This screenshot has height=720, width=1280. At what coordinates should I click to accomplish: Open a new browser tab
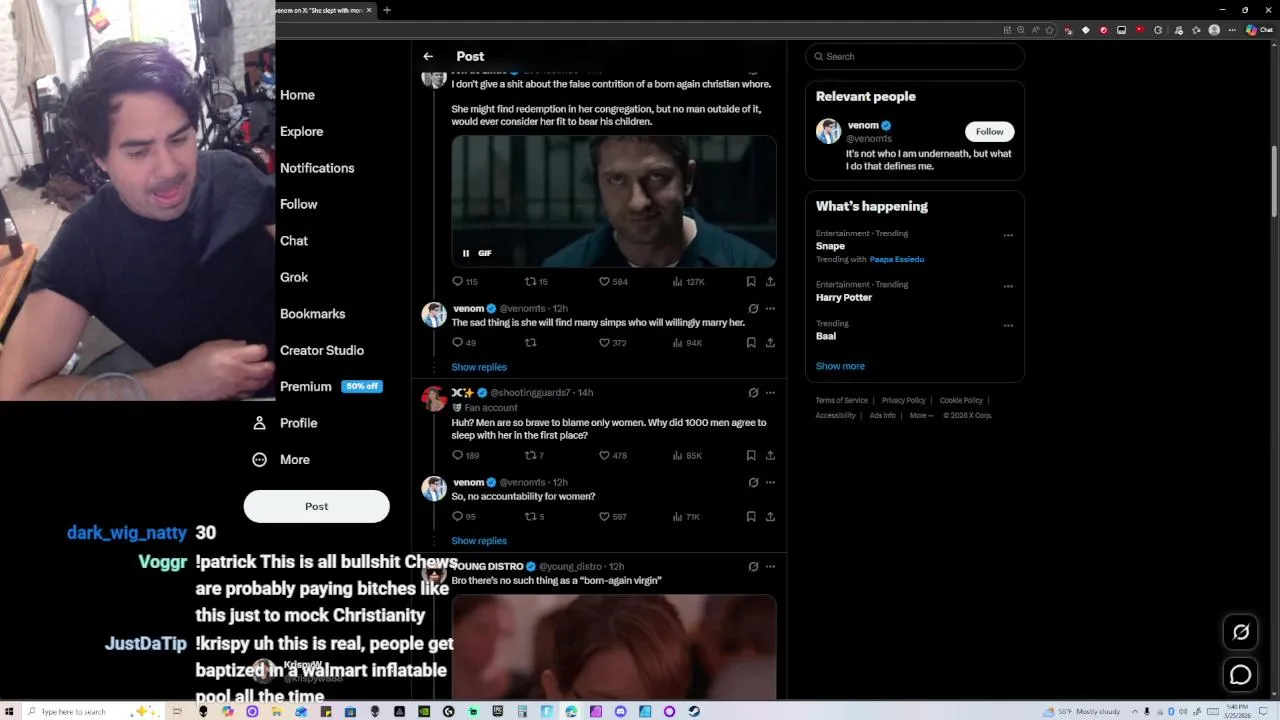387,10
